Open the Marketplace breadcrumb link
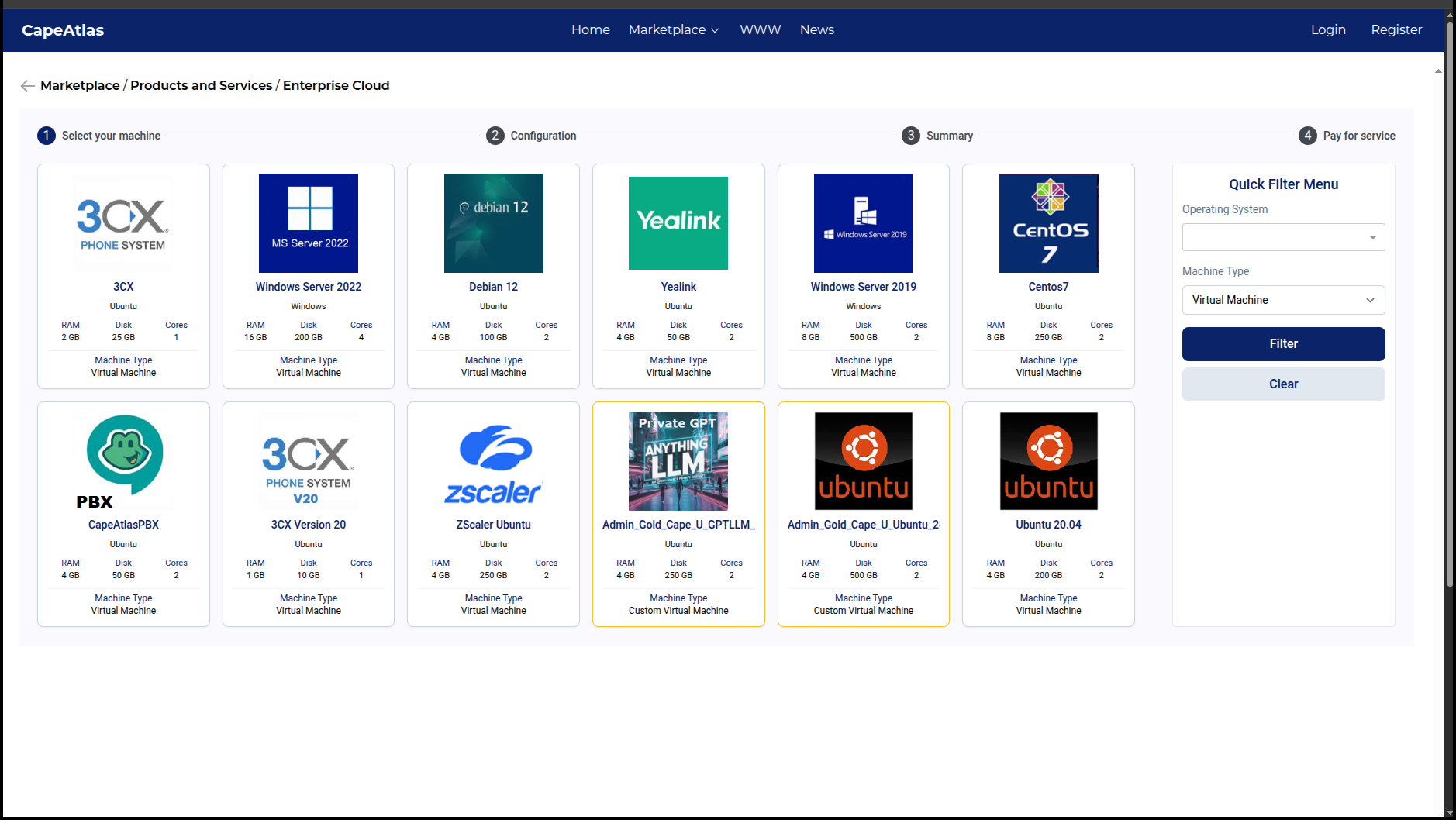1456x820 pixels. point(80,86)
